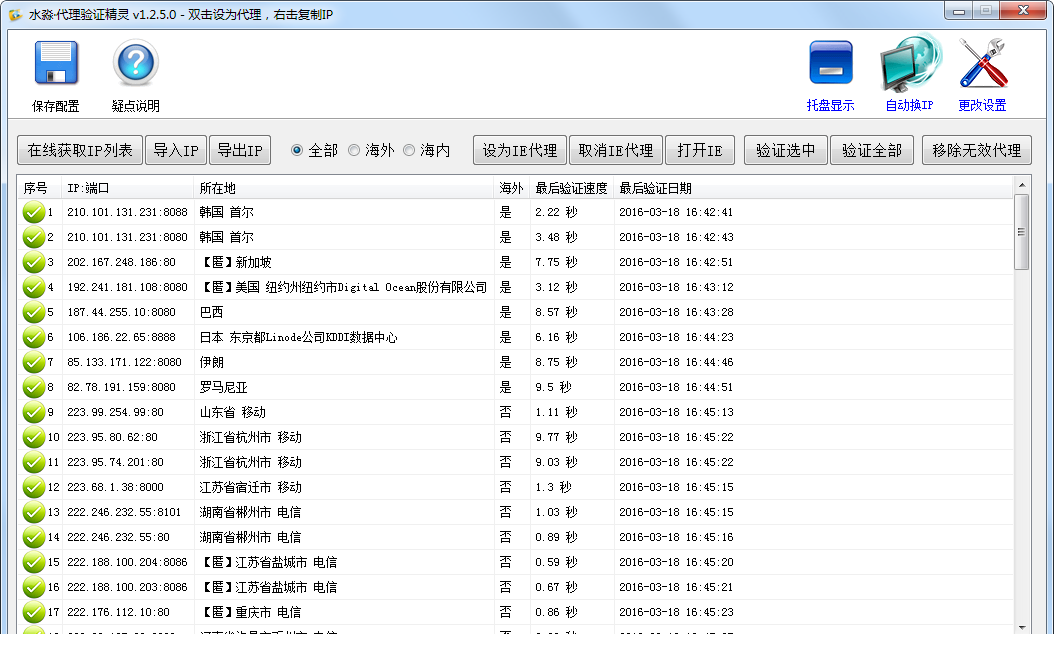Select the 202.167.248.186:80 proxy row
This screenshot has width=1054, height=657.
point(516,262)
